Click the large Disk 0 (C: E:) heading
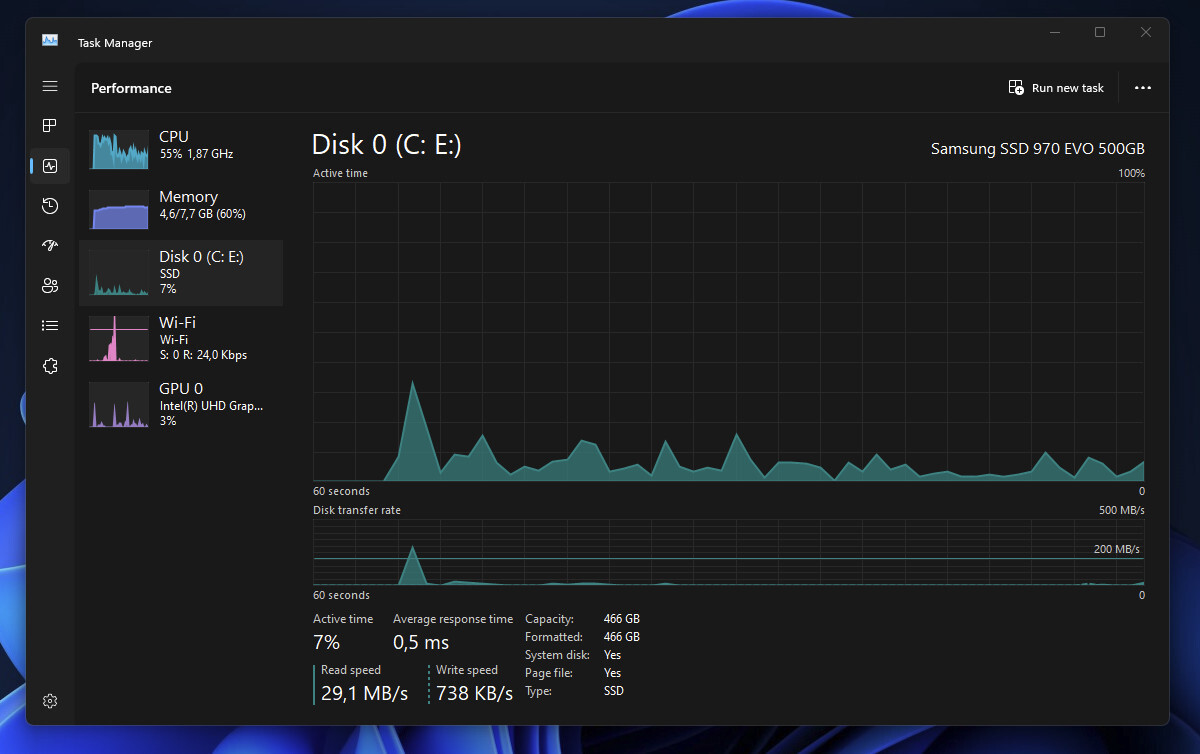The height and width of the screenshot is (754, 1200). (387, 145)
